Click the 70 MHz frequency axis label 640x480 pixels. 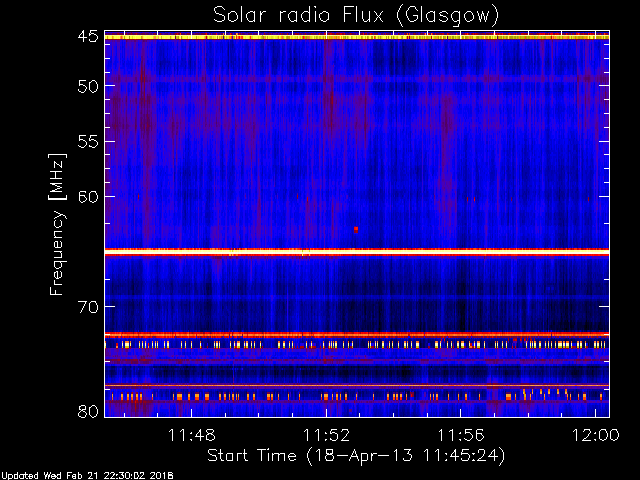click(x=88, y=307)
